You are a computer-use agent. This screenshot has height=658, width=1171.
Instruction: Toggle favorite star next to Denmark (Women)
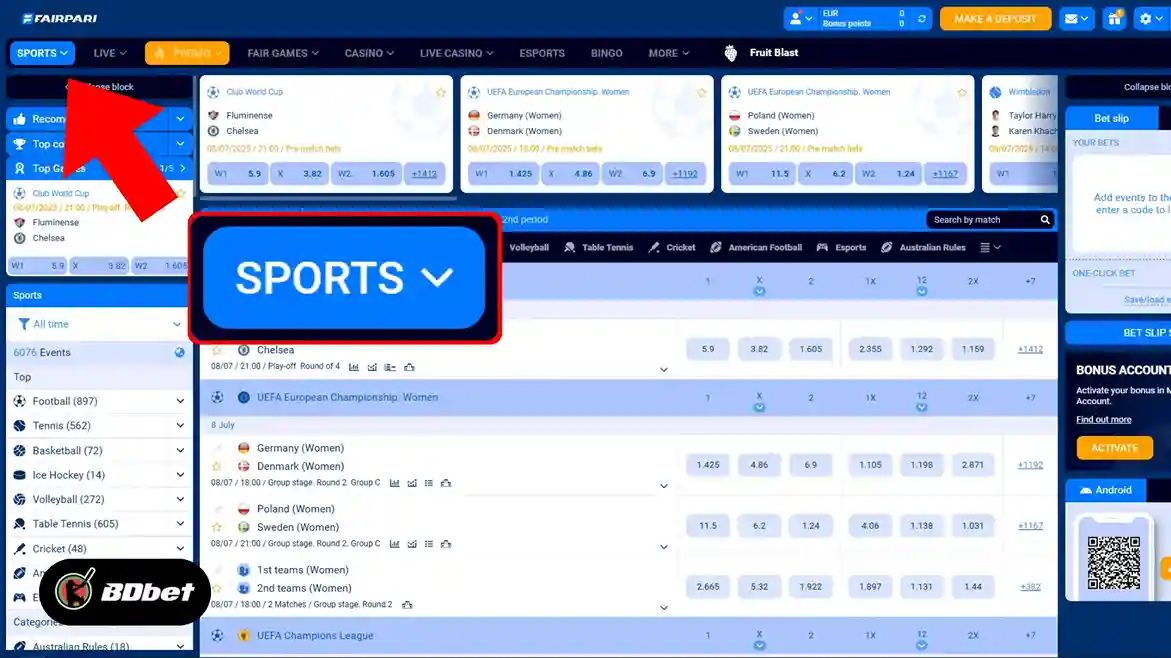point(217,466)
